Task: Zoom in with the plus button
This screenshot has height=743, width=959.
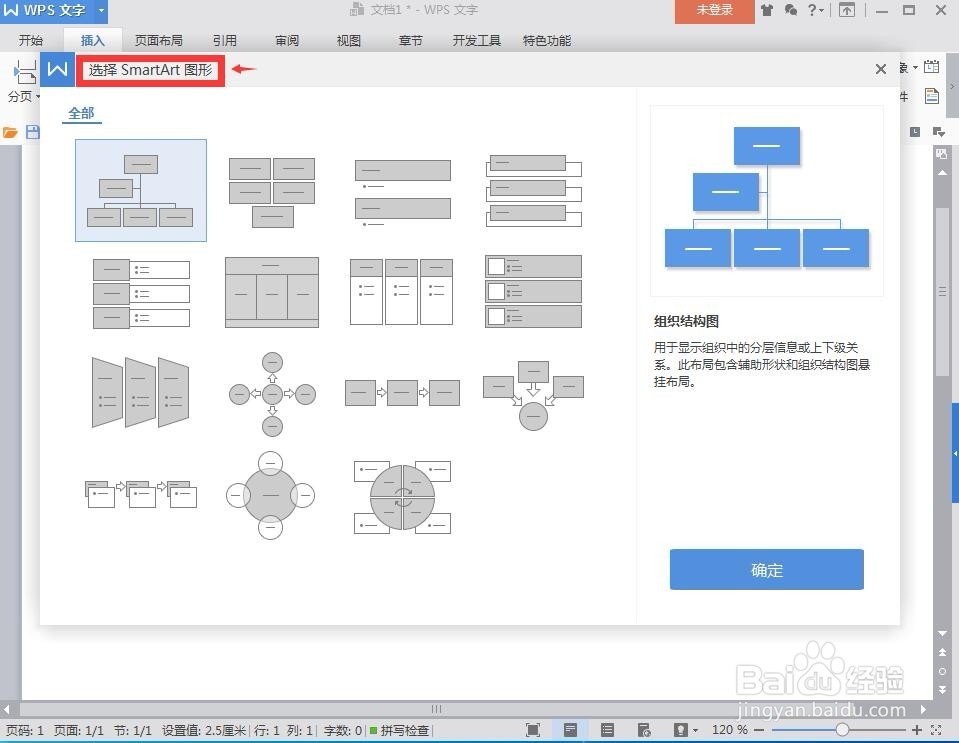Action: [917, 730]
